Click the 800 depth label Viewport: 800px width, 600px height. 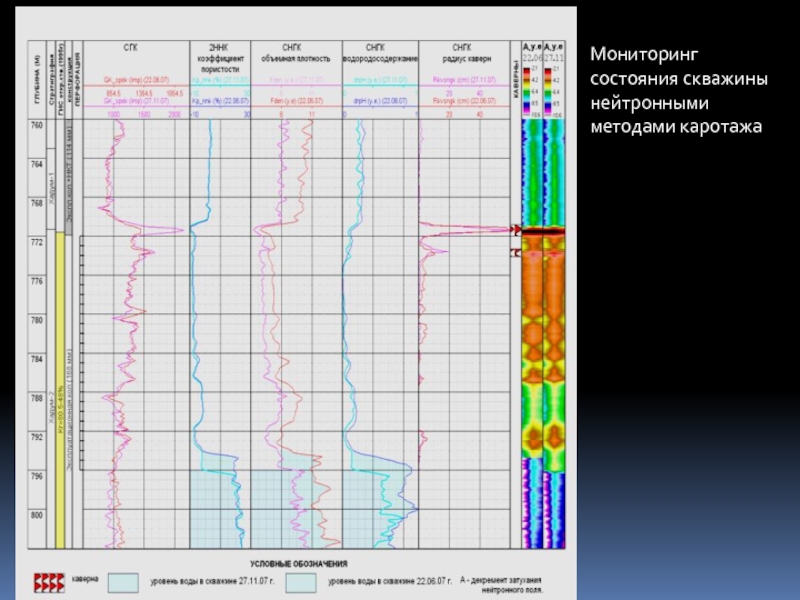point(37,516)
